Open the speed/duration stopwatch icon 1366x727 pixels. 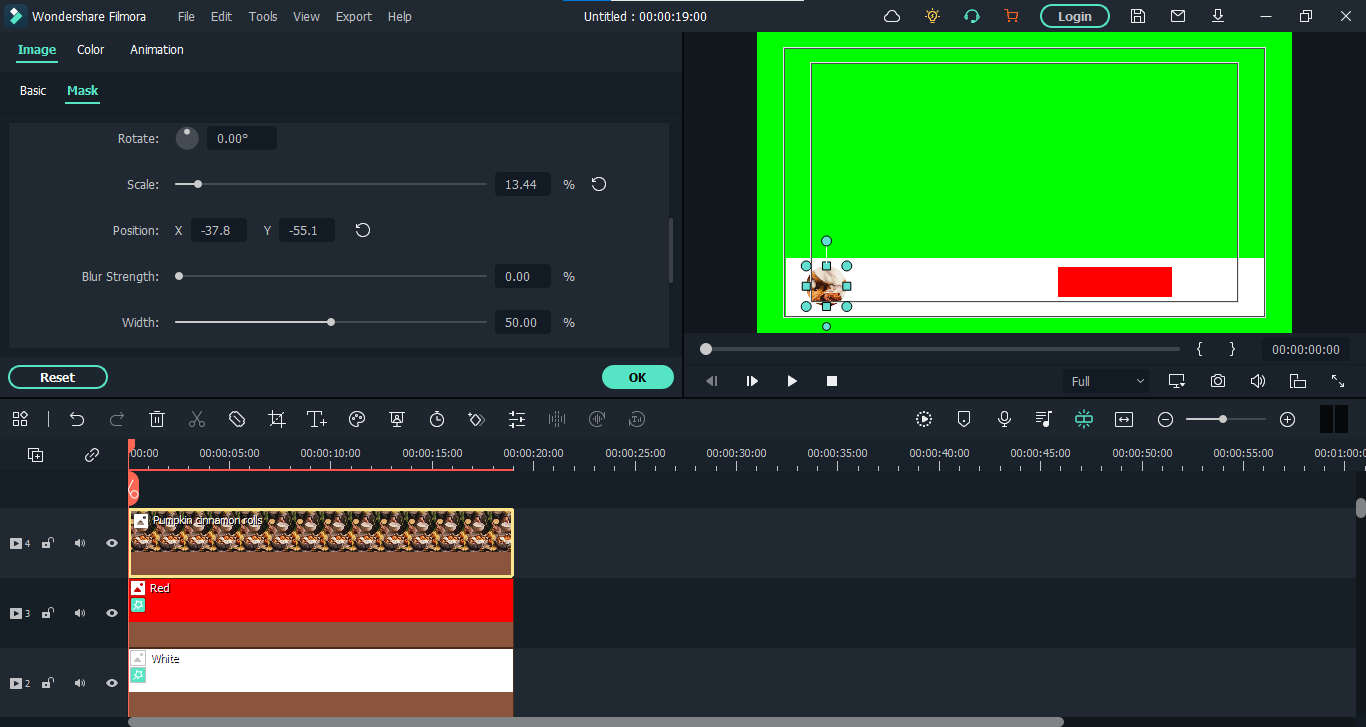coord(437,419)
